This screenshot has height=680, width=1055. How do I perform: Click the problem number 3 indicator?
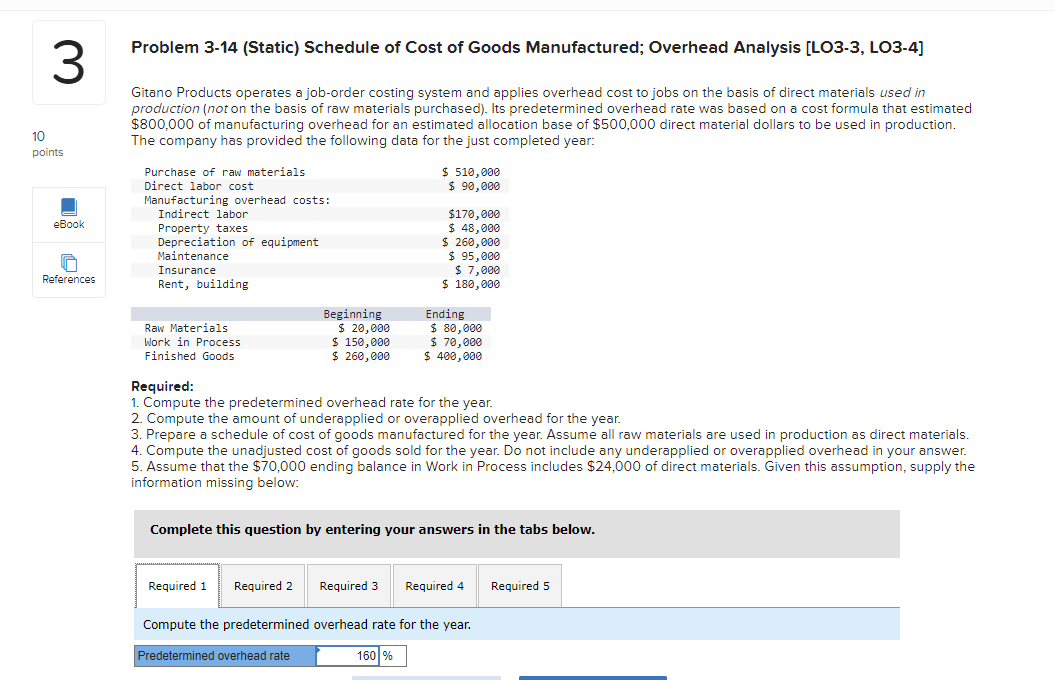click(68, 62)
